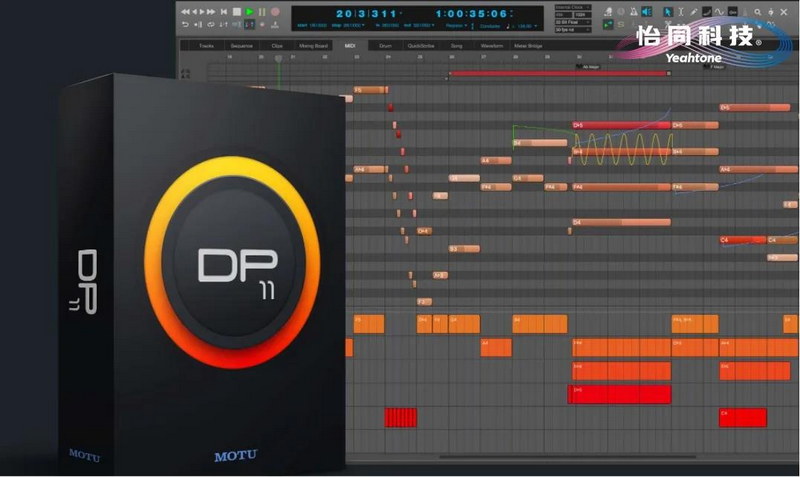Click the X mute tool icon
This screenshot has width=800, height=477.
pos(784,12)
